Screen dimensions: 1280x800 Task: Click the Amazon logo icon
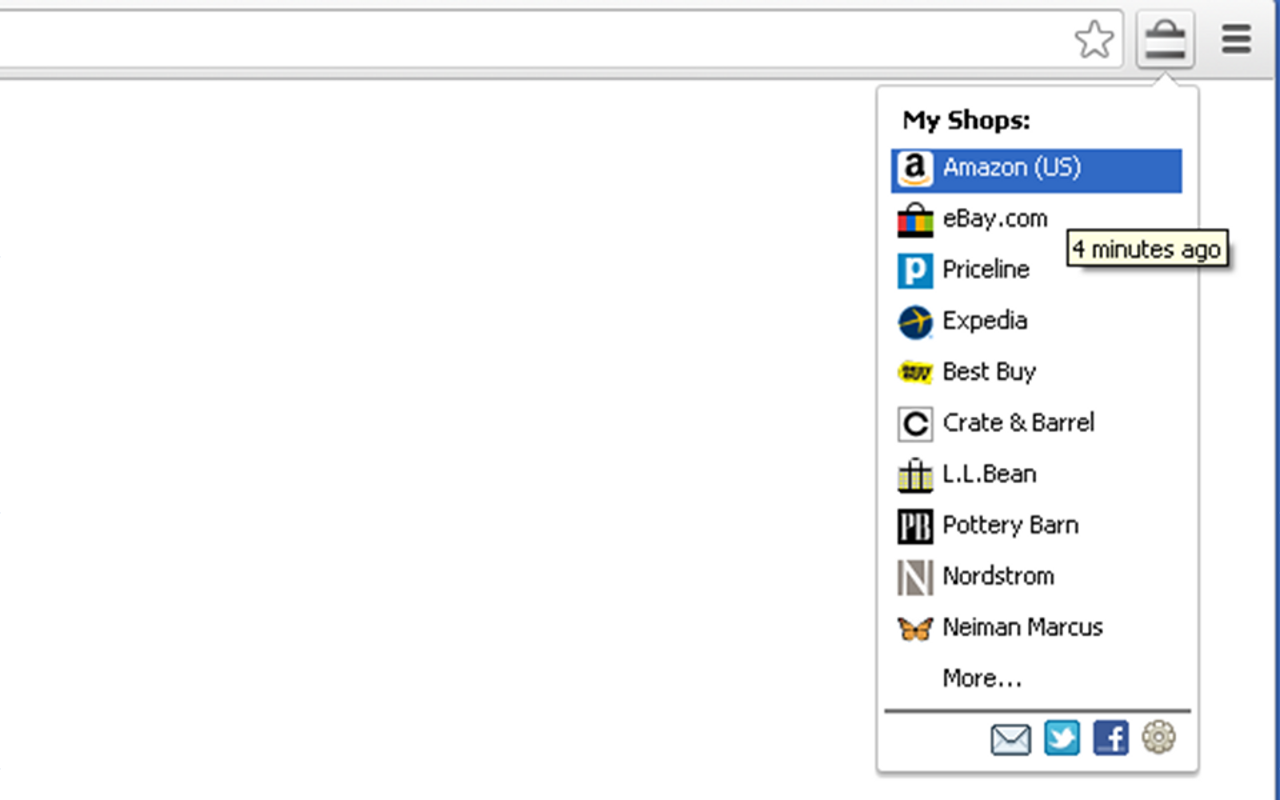(x=914, y=169)
